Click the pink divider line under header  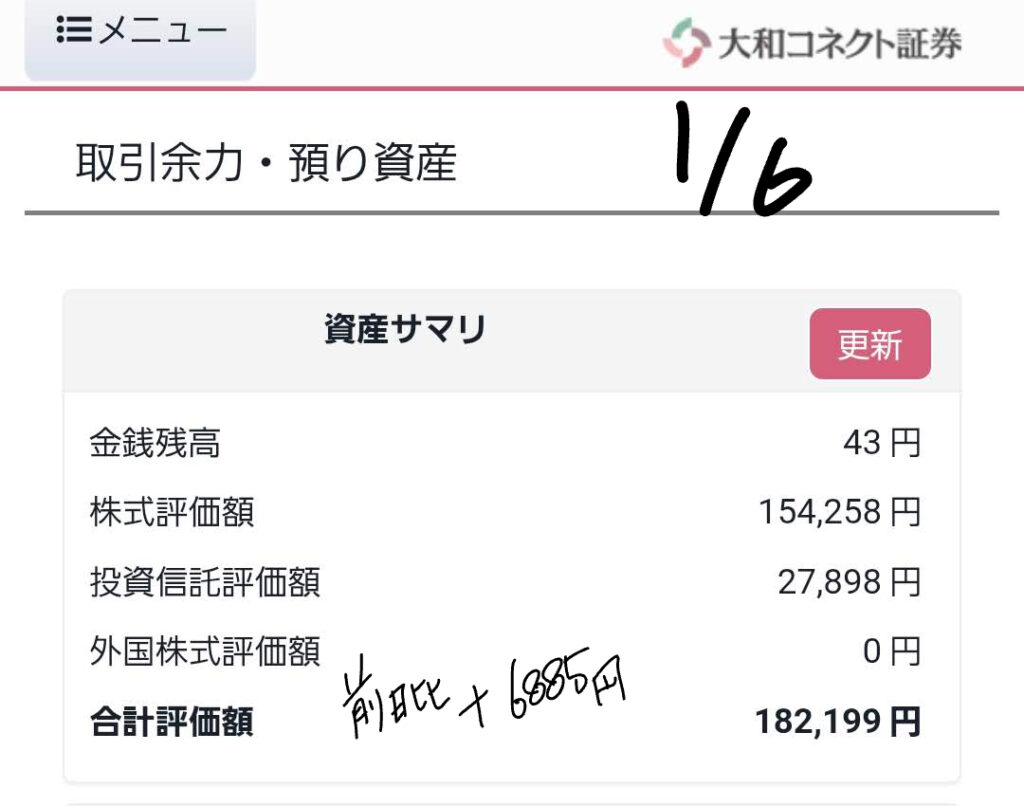pyautogui.click(x=512, y=89)
